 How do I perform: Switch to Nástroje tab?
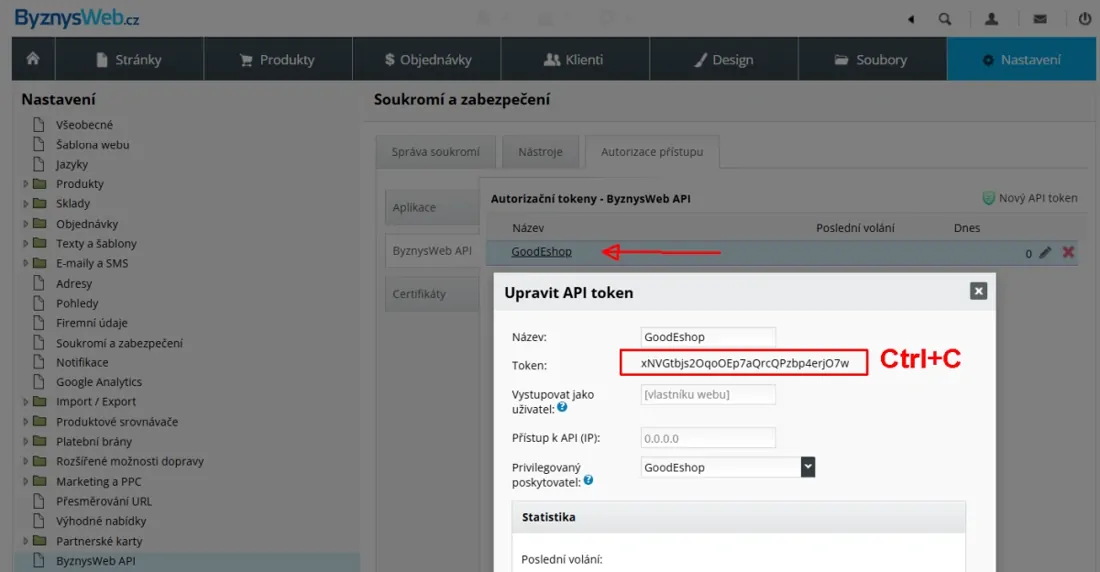click(x=540, y=152)
